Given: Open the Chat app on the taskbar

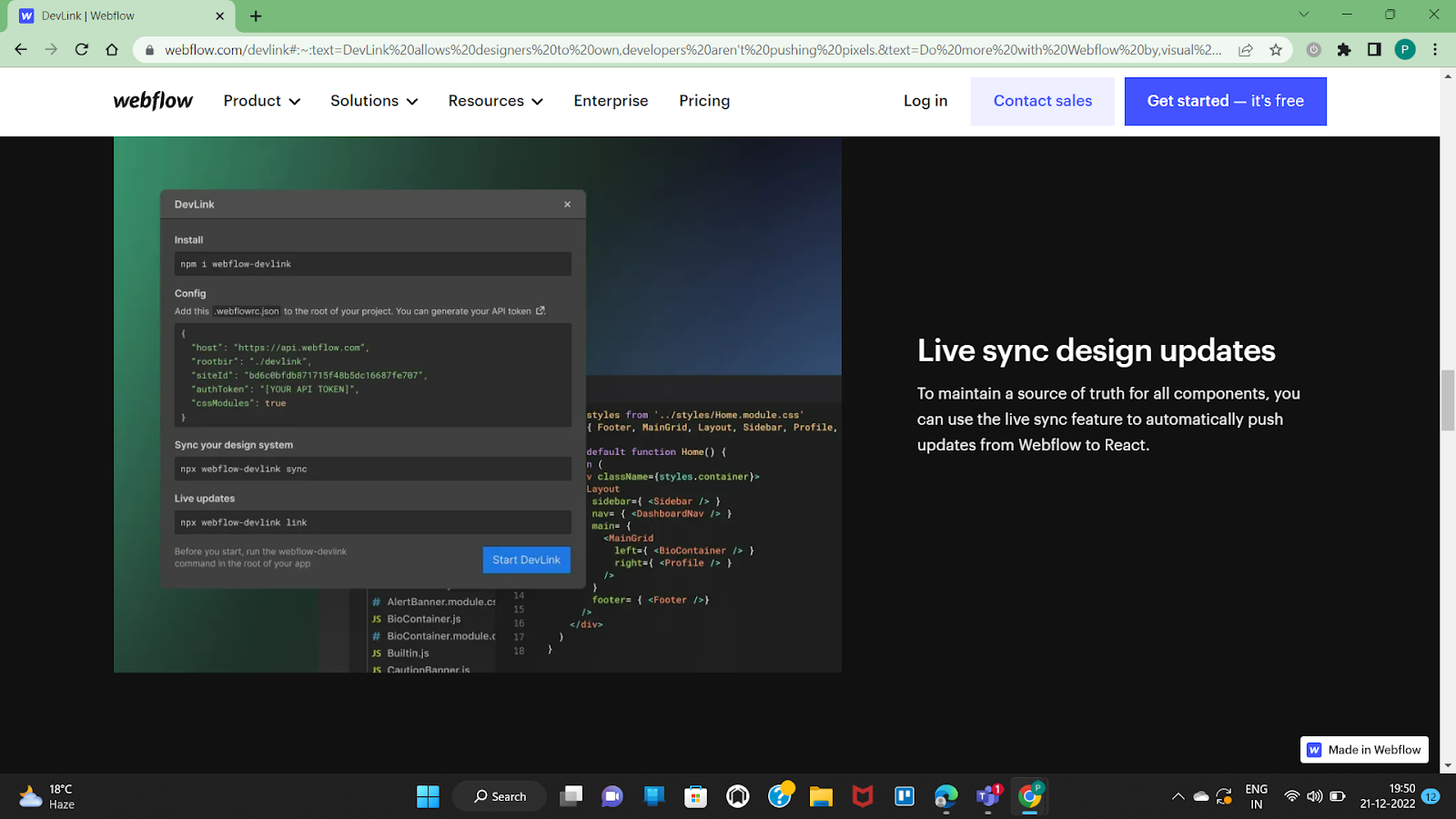Looking at the screenshot, I should pos(612,796).
